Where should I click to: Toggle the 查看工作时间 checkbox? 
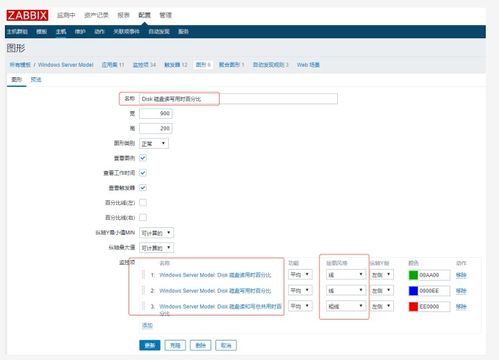[143, 173]
